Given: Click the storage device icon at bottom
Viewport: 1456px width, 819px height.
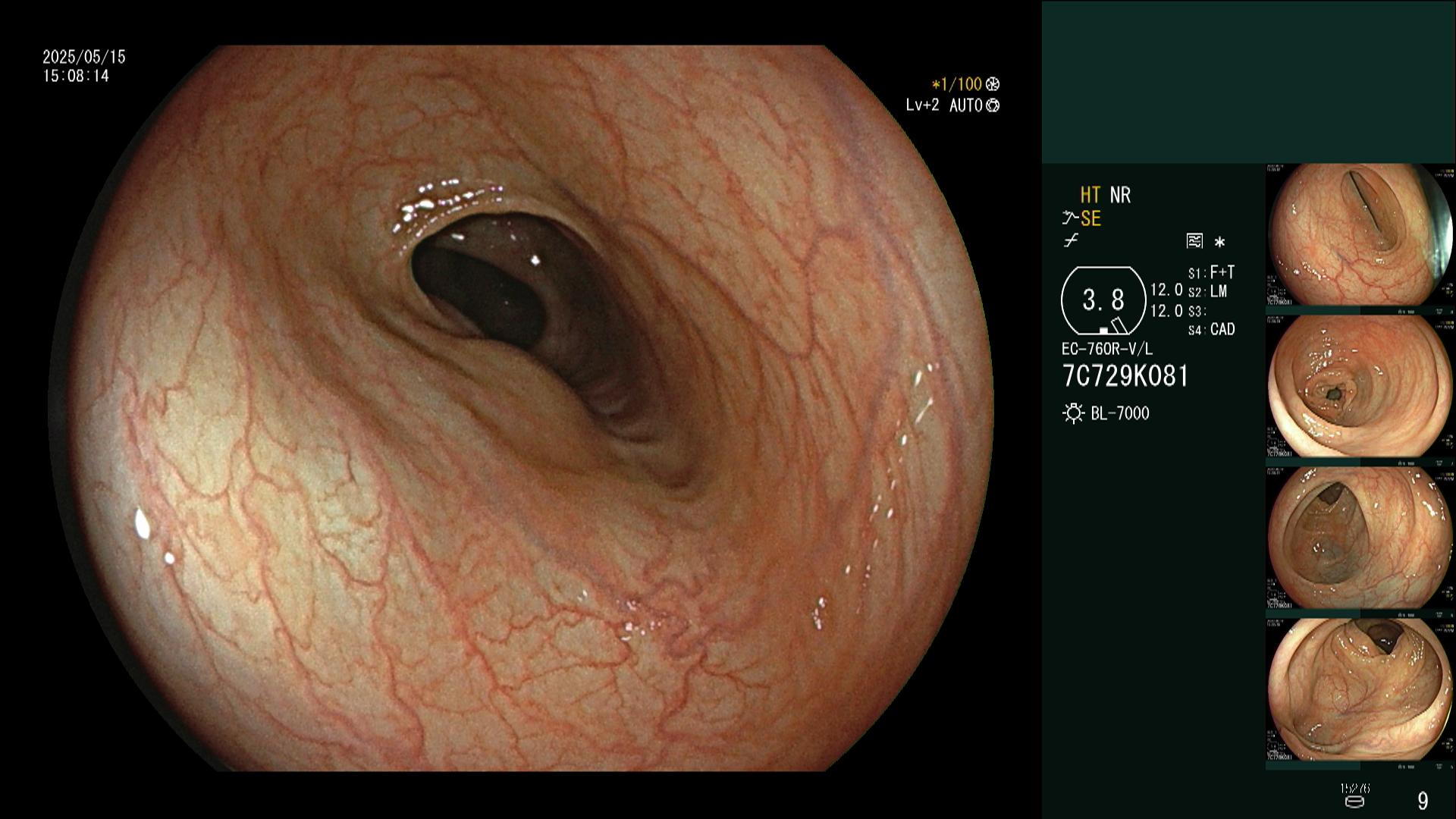Looking at the screenshot, I should pos(1354,802).
